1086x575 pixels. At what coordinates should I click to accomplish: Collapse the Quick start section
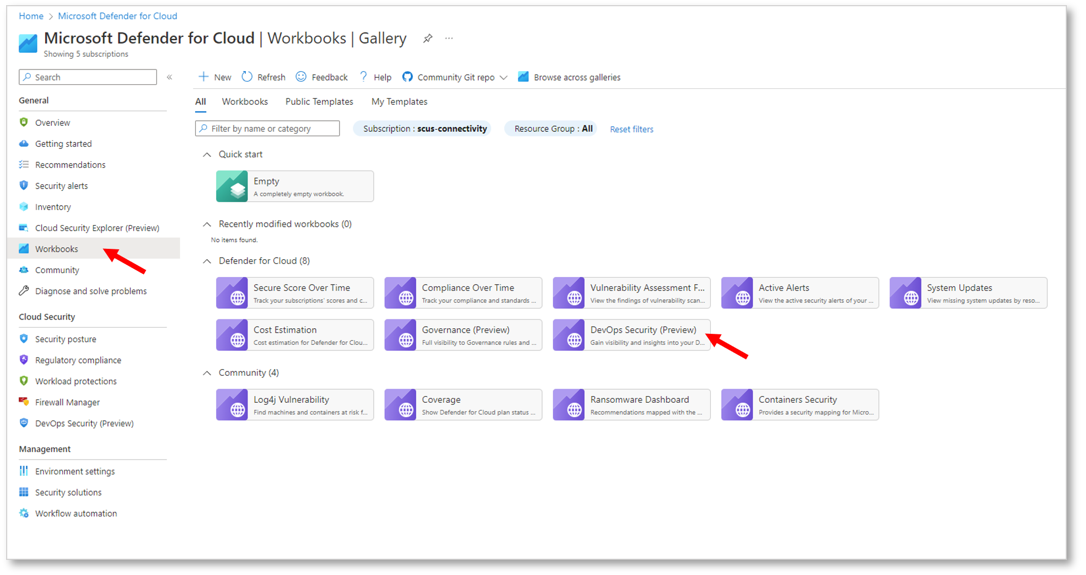click(x=206, y=154)
